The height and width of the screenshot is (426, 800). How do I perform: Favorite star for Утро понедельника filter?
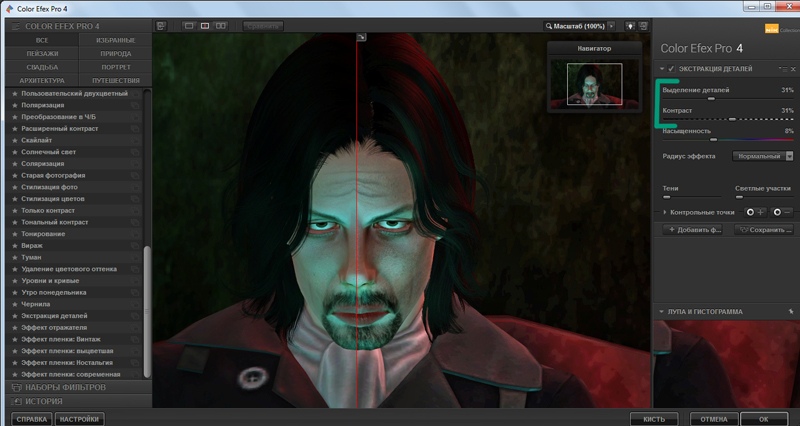[x=15, y=293]
